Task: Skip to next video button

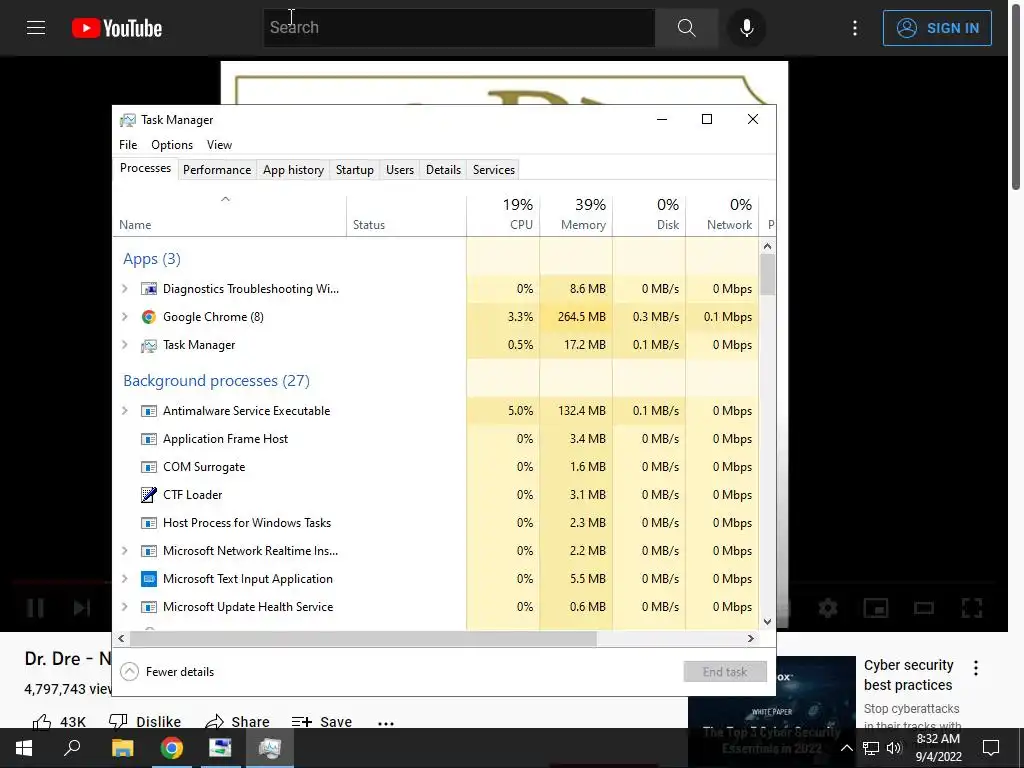Action: tap(82, 608)
